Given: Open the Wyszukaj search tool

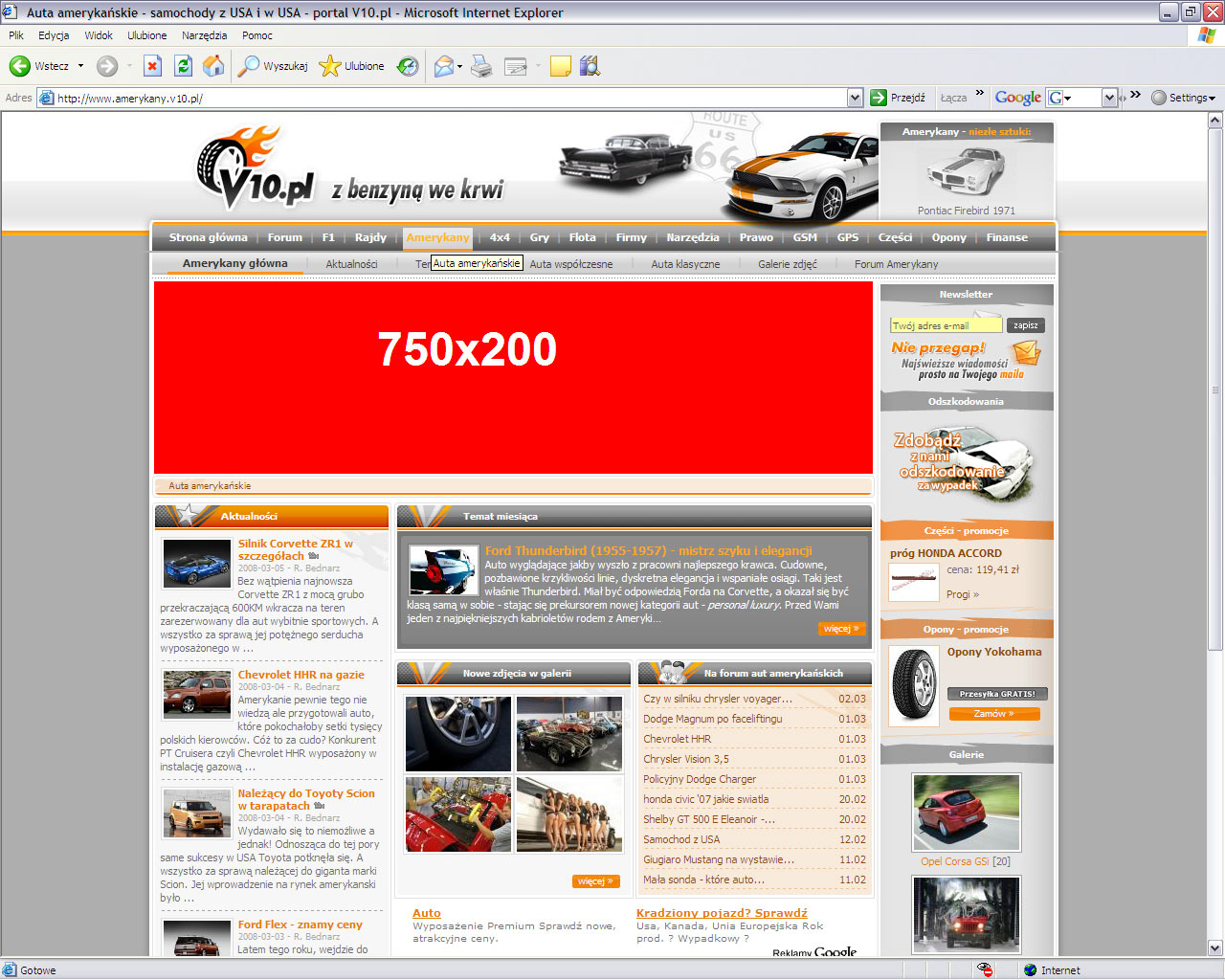Looking at the screenshot, I should pos(273,66).
